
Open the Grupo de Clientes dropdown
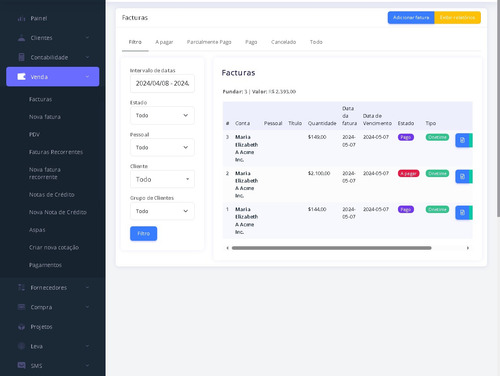(x=162, y=211)
